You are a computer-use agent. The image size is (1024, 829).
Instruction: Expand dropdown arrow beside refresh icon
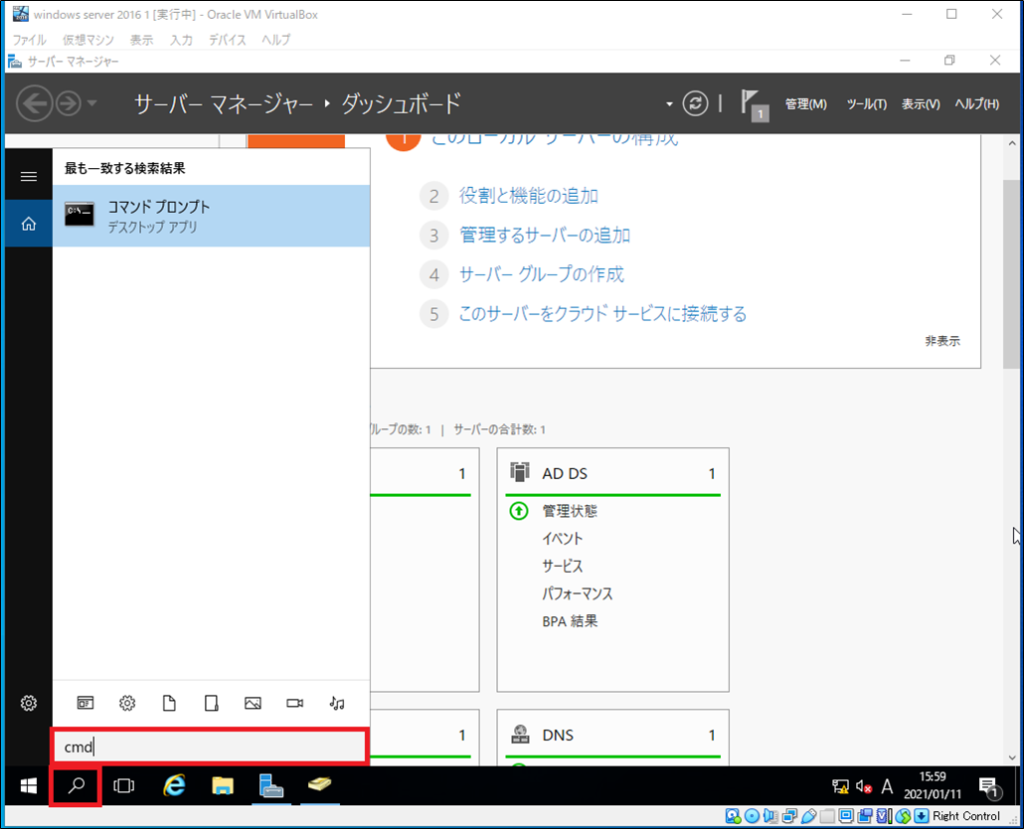(x=669, y=104)
